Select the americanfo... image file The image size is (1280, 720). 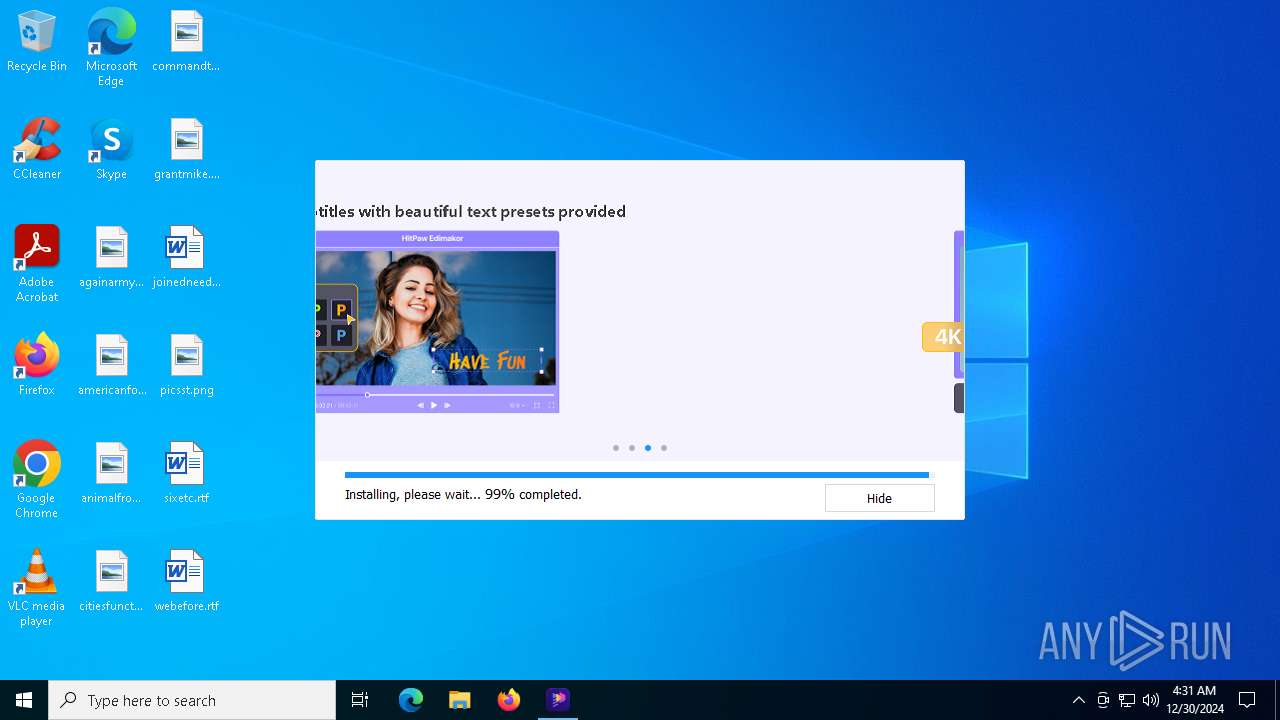[x=111, y=366]
